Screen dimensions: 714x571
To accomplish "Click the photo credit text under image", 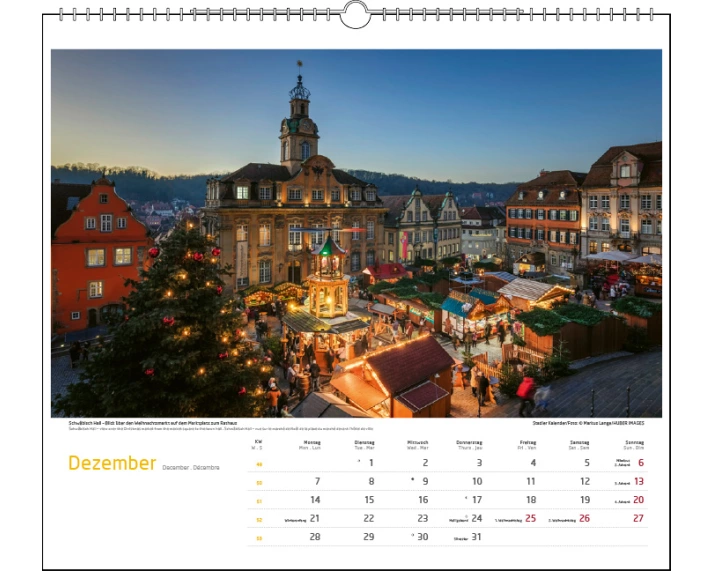I will [595, 423].
